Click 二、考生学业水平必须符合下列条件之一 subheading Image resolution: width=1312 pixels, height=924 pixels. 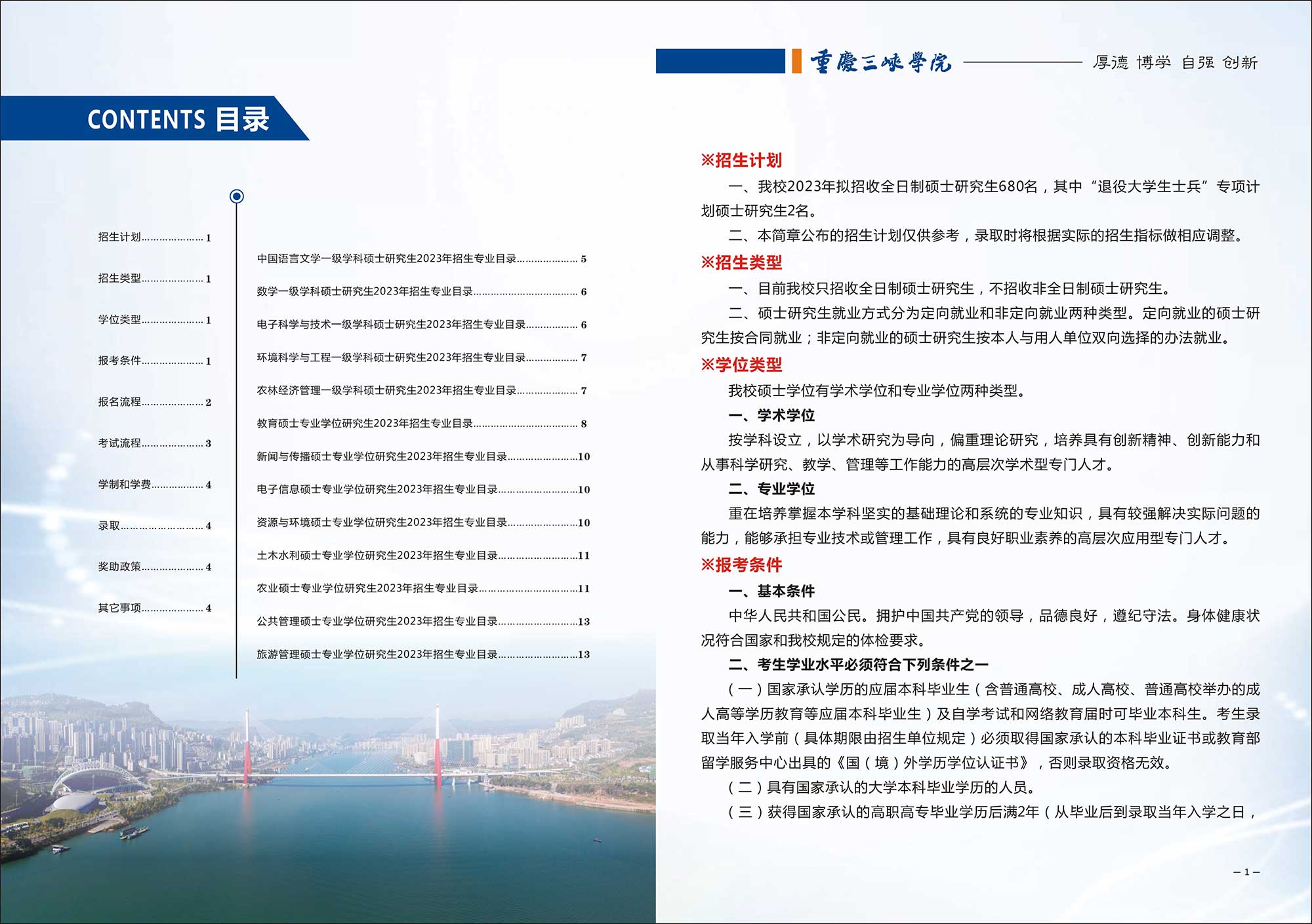[858, 664]
